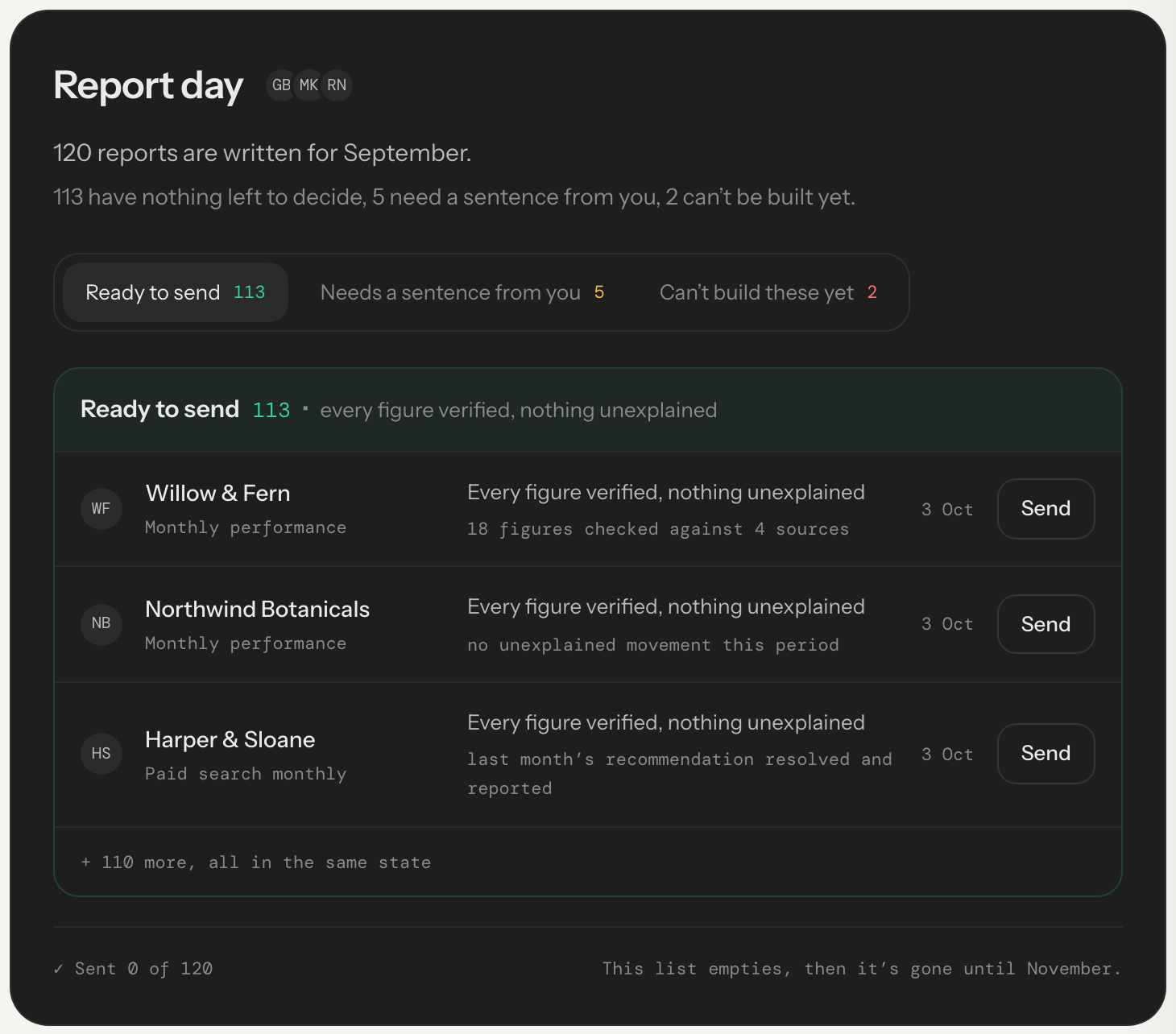This screenshot has width=1176, height=1034.
Task: Click the 3 Oct date on Willow & Fern row
Action: pos(947,510)
